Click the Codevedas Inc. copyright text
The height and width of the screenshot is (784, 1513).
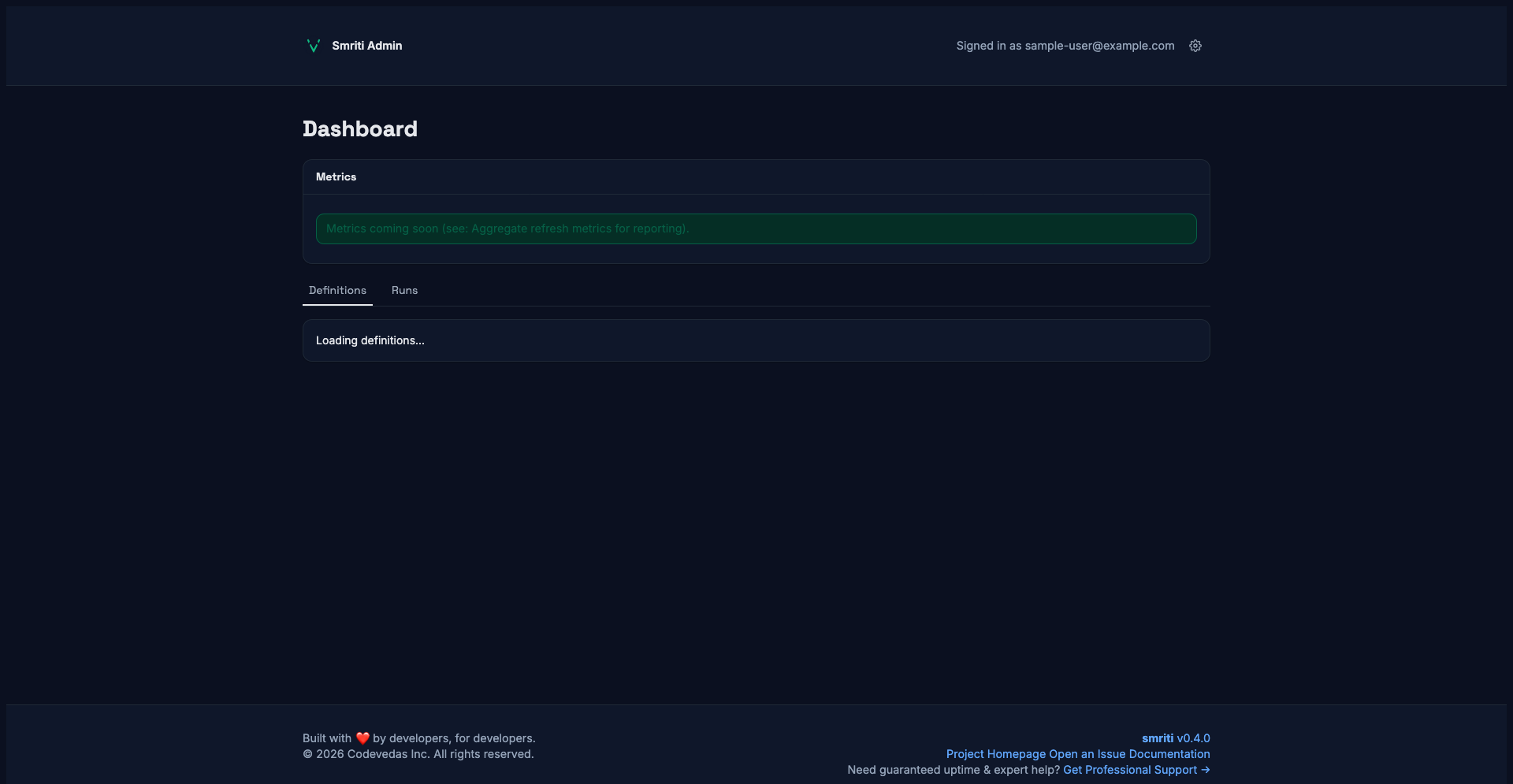[x=418, y=754]
